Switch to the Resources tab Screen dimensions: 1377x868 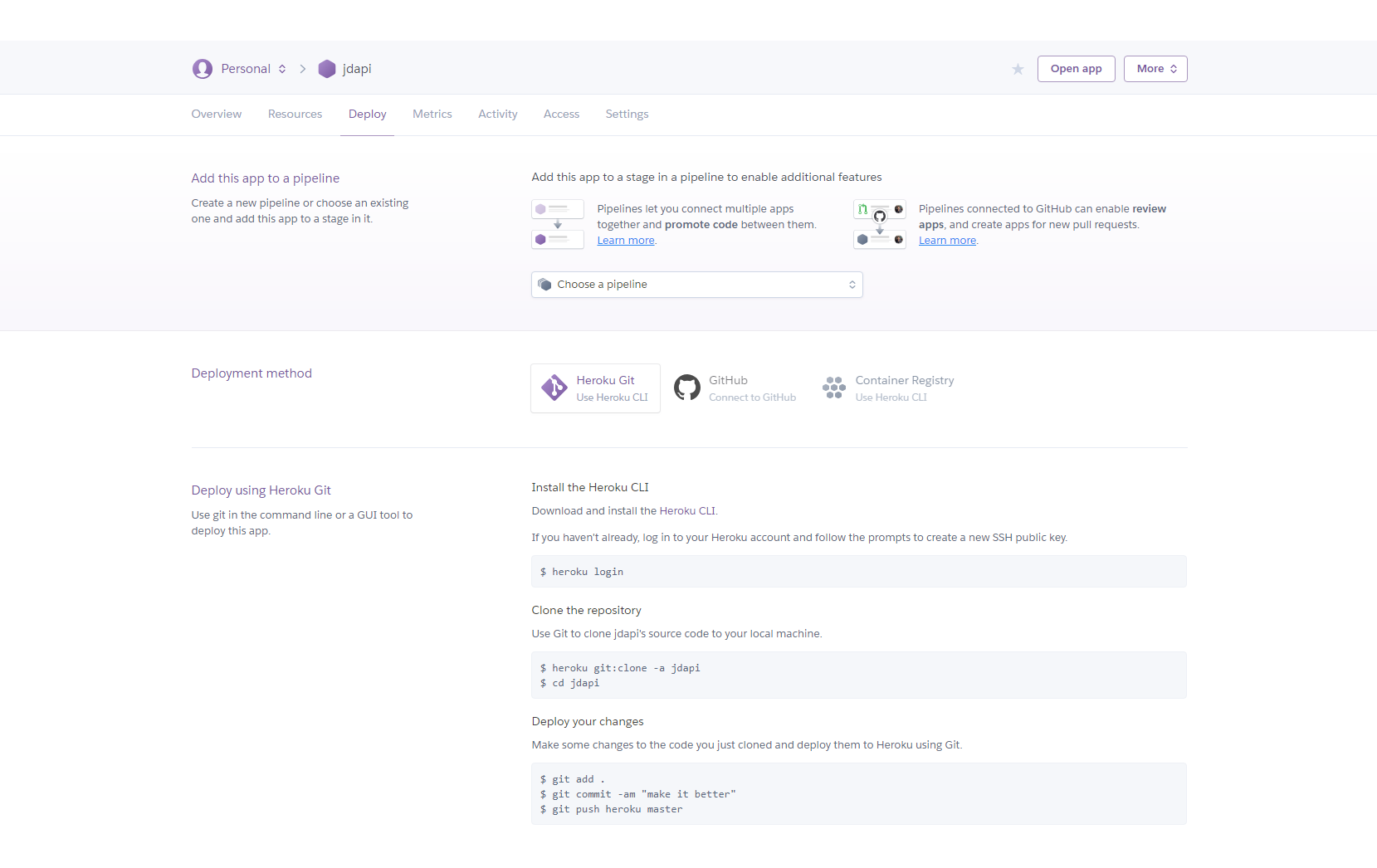tap(295, 115)
